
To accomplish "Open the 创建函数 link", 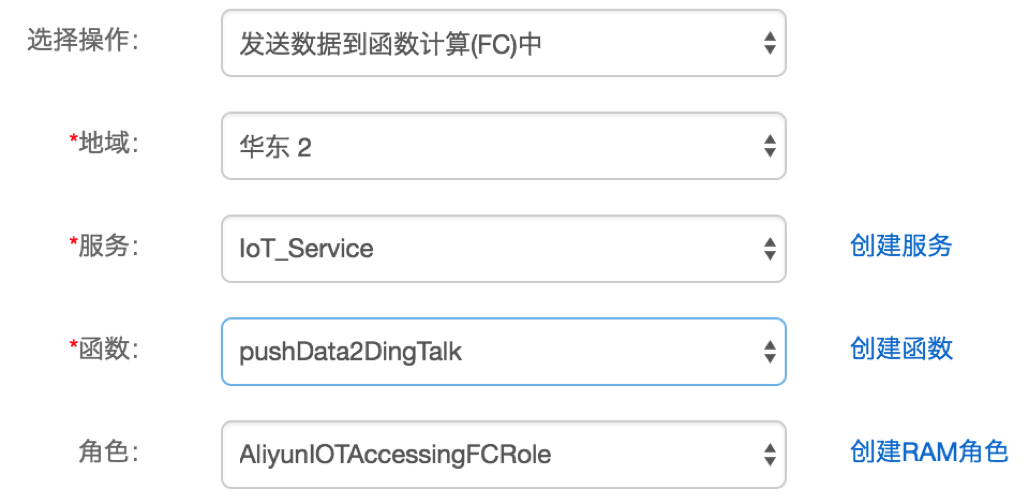I will (901, 348).
